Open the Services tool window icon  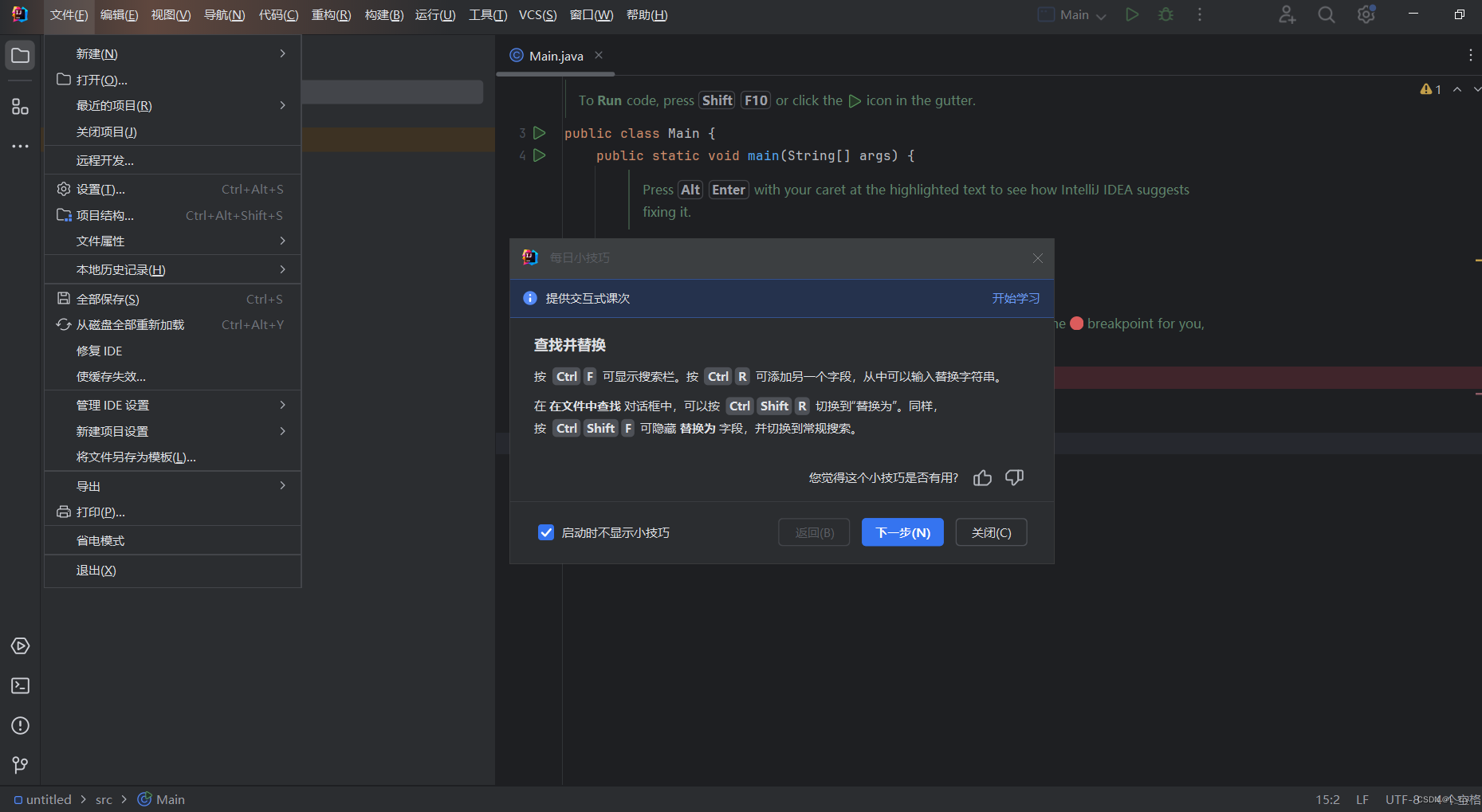(x=20, y=646)
